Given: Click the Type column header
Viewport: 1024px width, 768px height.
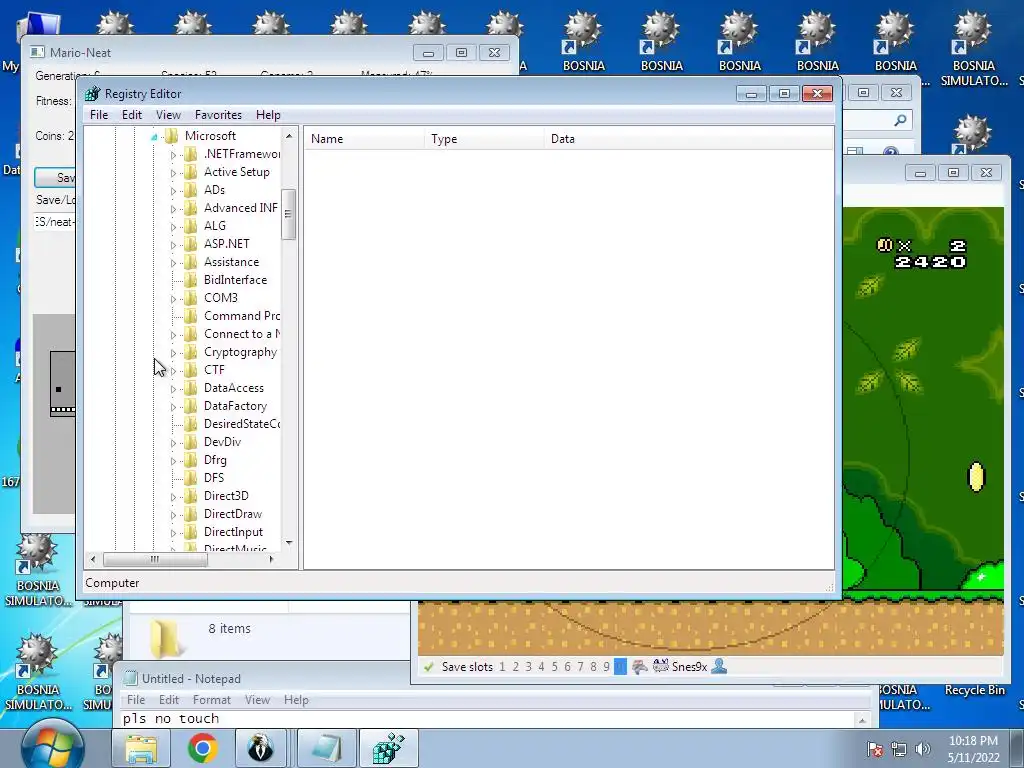Looking at the screenshot, I should point(484,139).
